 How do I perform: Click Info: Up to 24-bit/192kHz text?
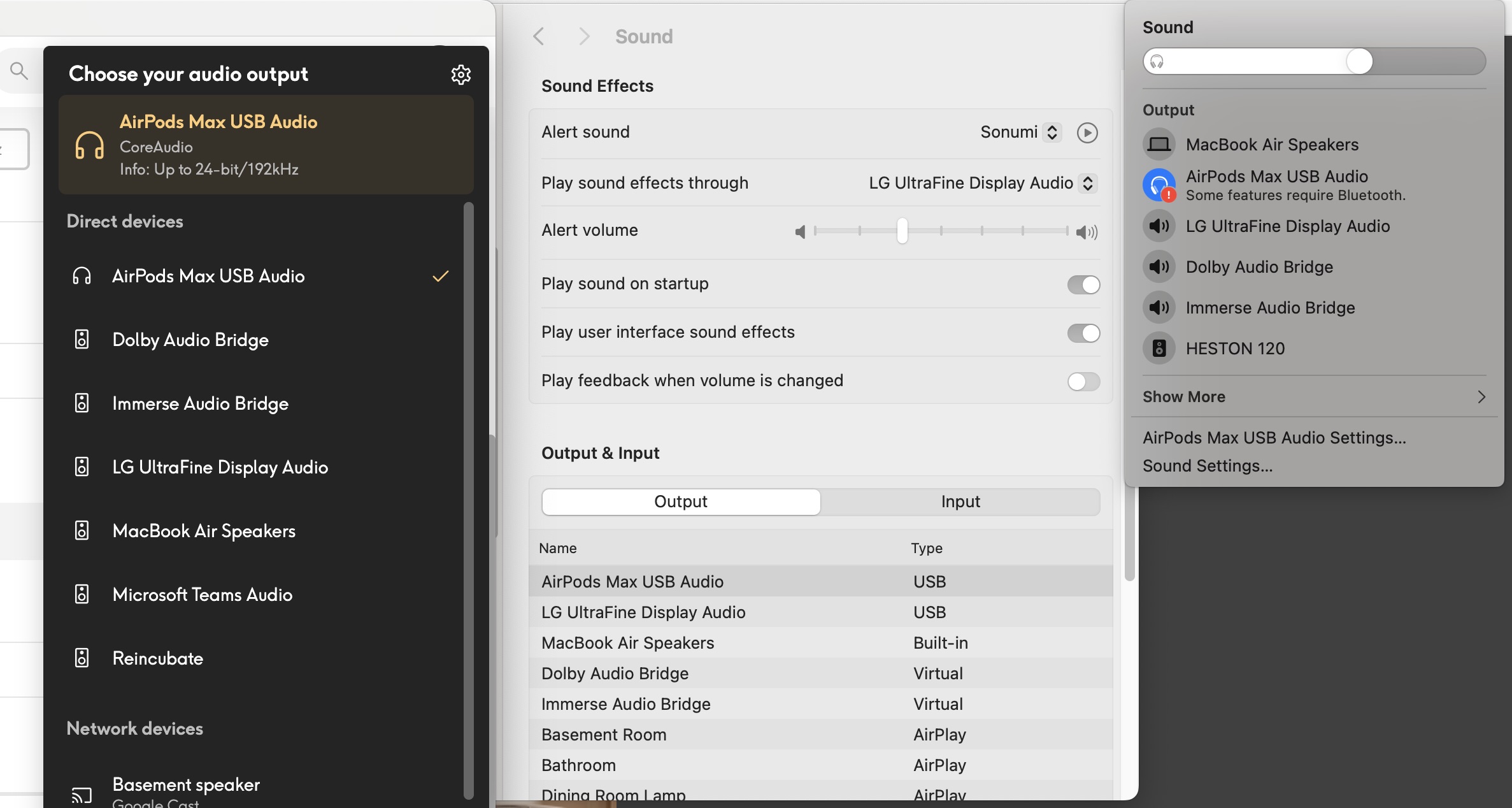point(209,170)
